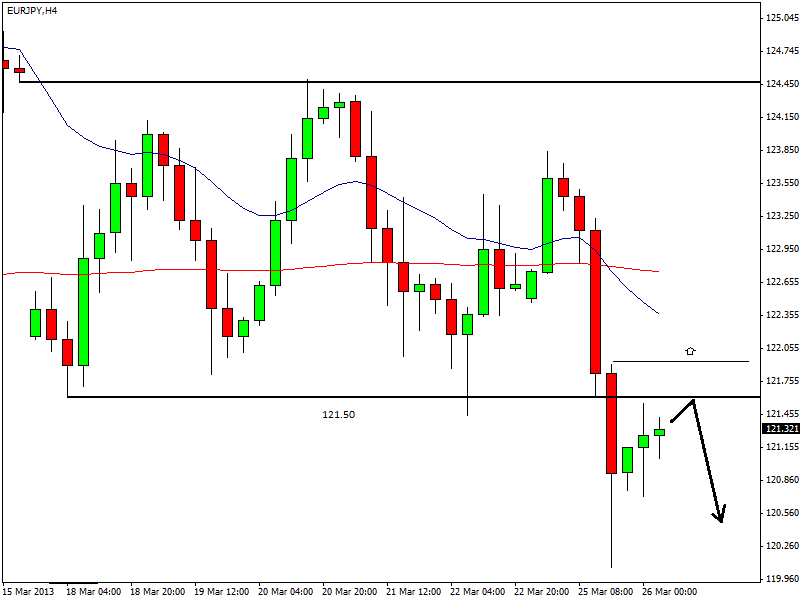Click the 15 Mar 2013 date label
The image size is (800, 600).
(x=30, y=591)
